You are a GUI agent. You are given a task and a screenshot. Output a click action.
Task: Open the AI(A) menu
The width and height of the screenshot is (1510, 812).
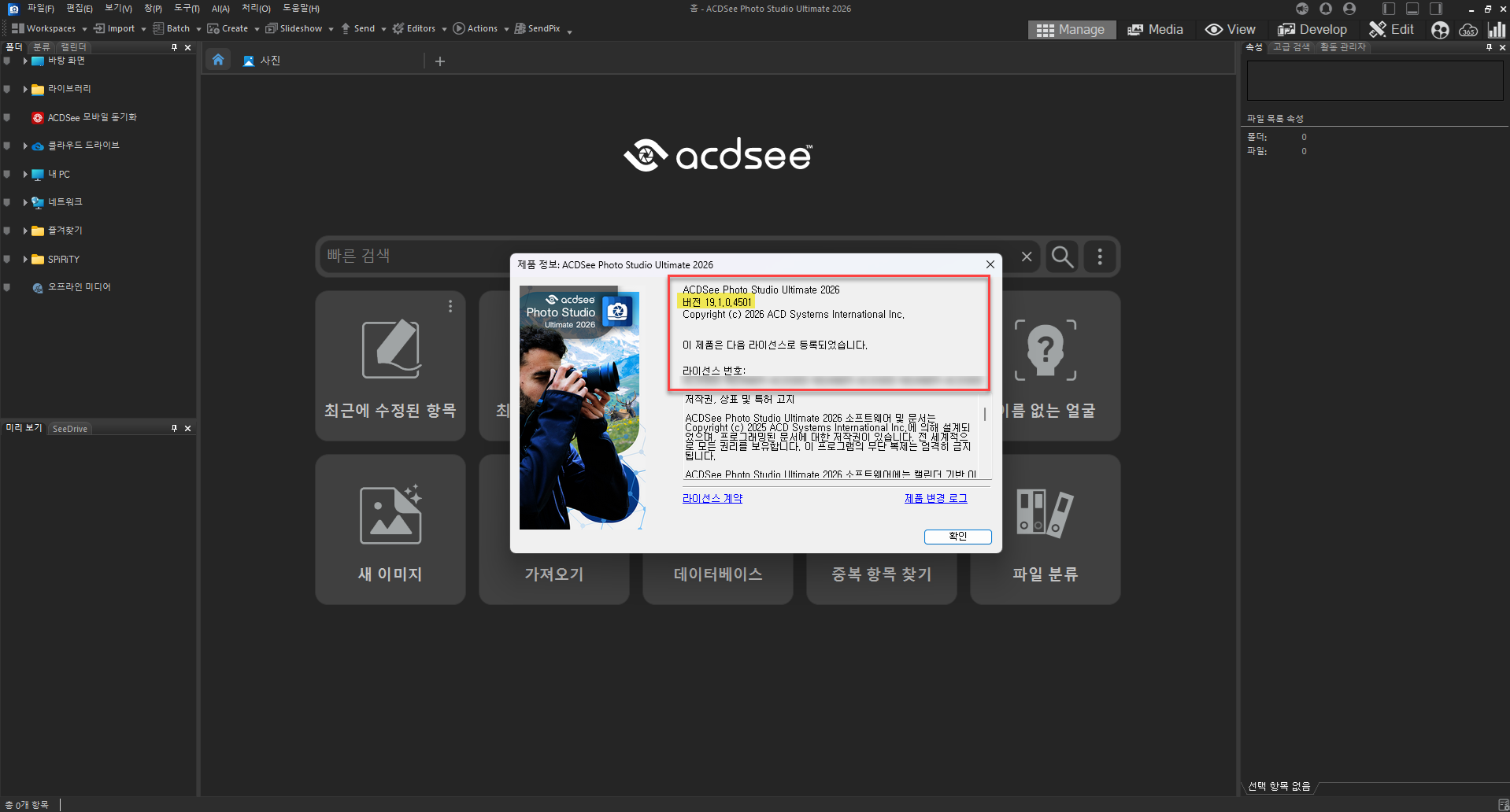220,9
